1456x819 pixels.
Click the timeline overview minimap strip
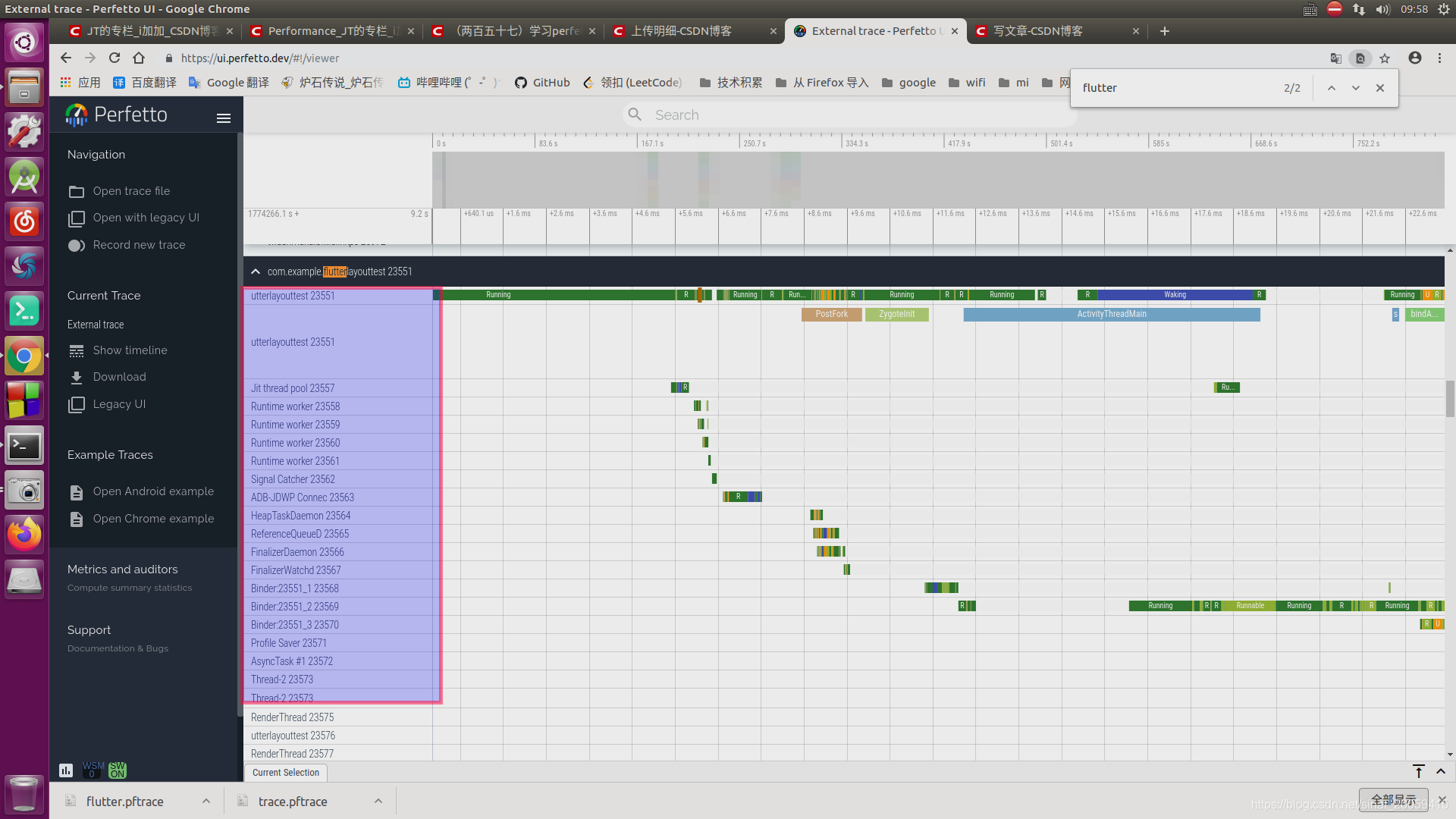(937, 180)
